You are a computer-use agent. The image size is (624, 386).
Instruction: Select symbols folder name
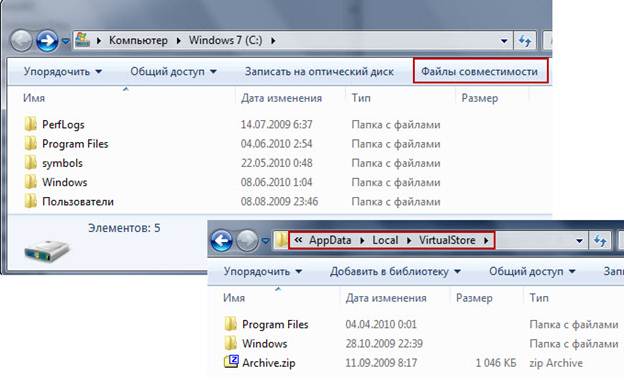point(62,163)
